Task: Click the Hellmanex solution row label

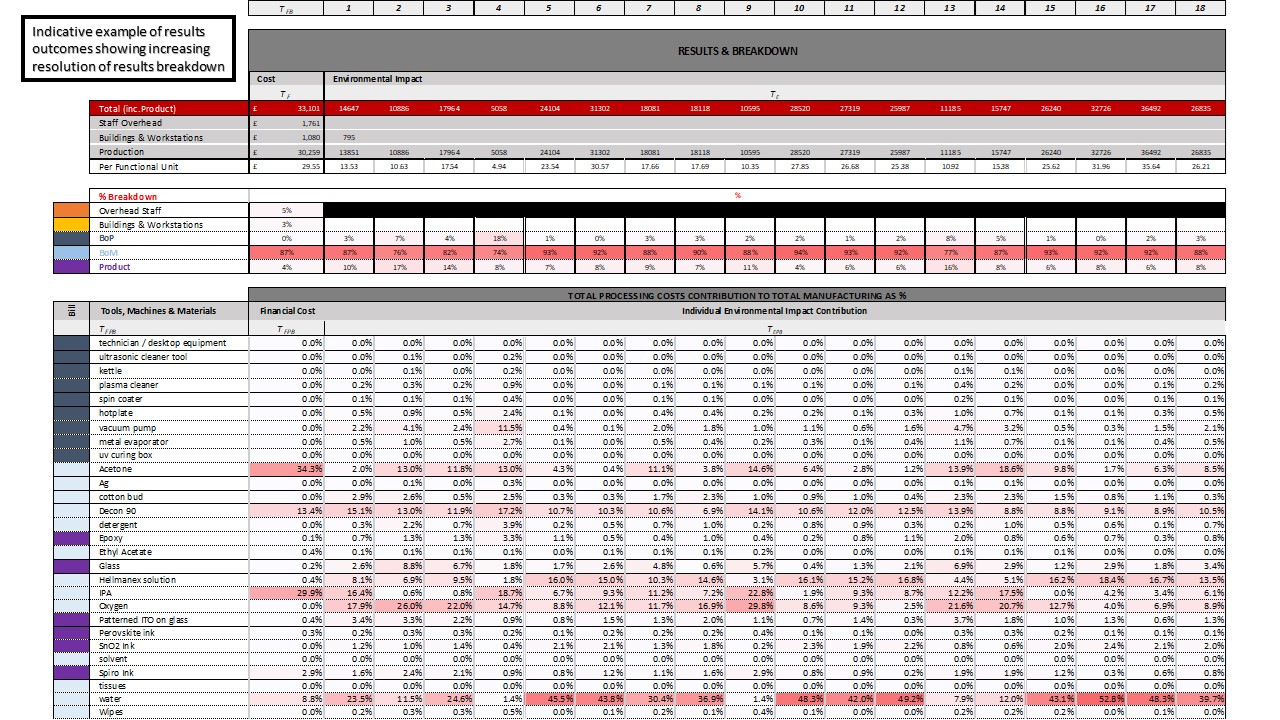Action: 137,580
